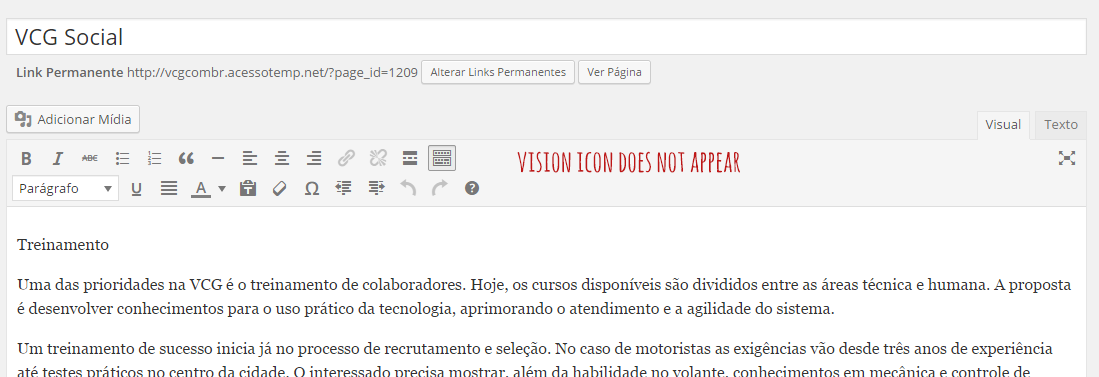Screen dimensions: 1099x377
Task: Expand the text color picker arrow
Action: point(222,188)
